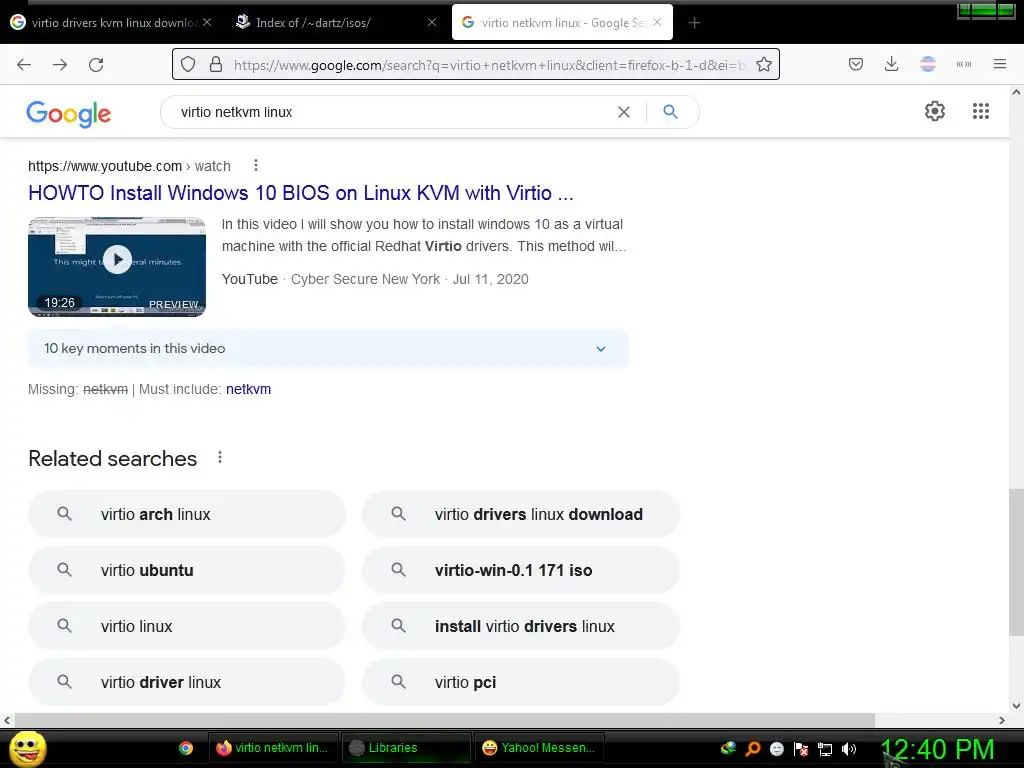Viewport: 1024px width, 768px height.
Task: Go forward to the next page
Action: [x=60, y=64]
